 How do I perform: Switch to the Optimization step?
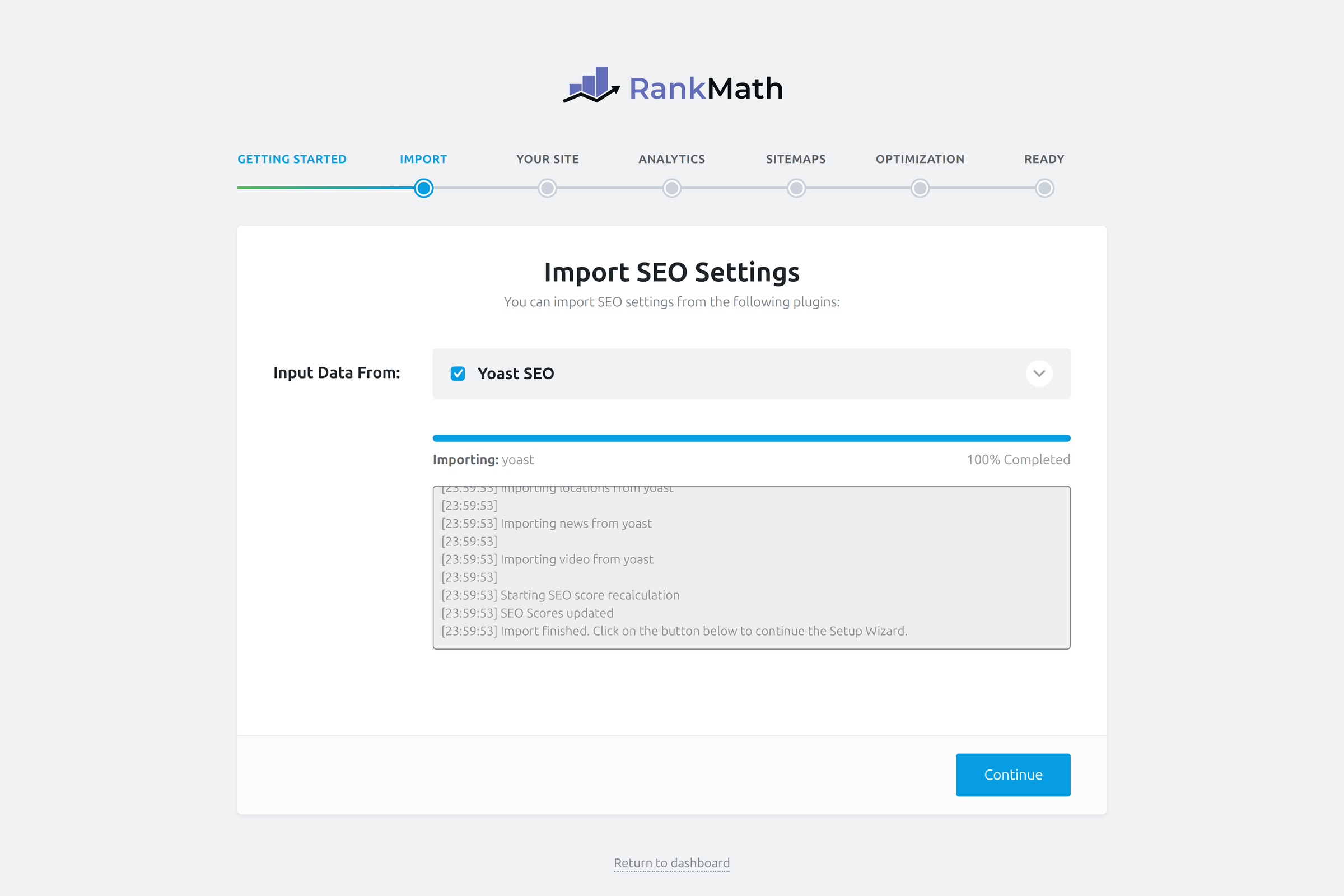click(x=920, y=159)
